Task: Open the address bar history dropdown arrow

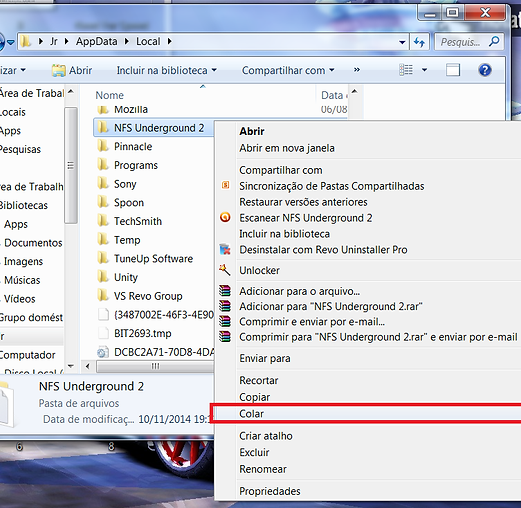Action: click(x=402, y=42)
